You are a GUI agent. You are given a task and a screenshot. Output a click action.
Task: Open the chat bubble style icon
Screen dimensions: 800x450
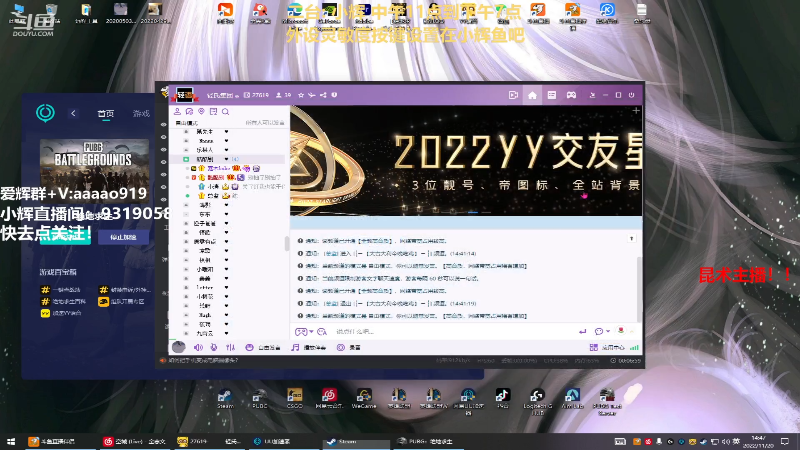(x=598, y=332)
